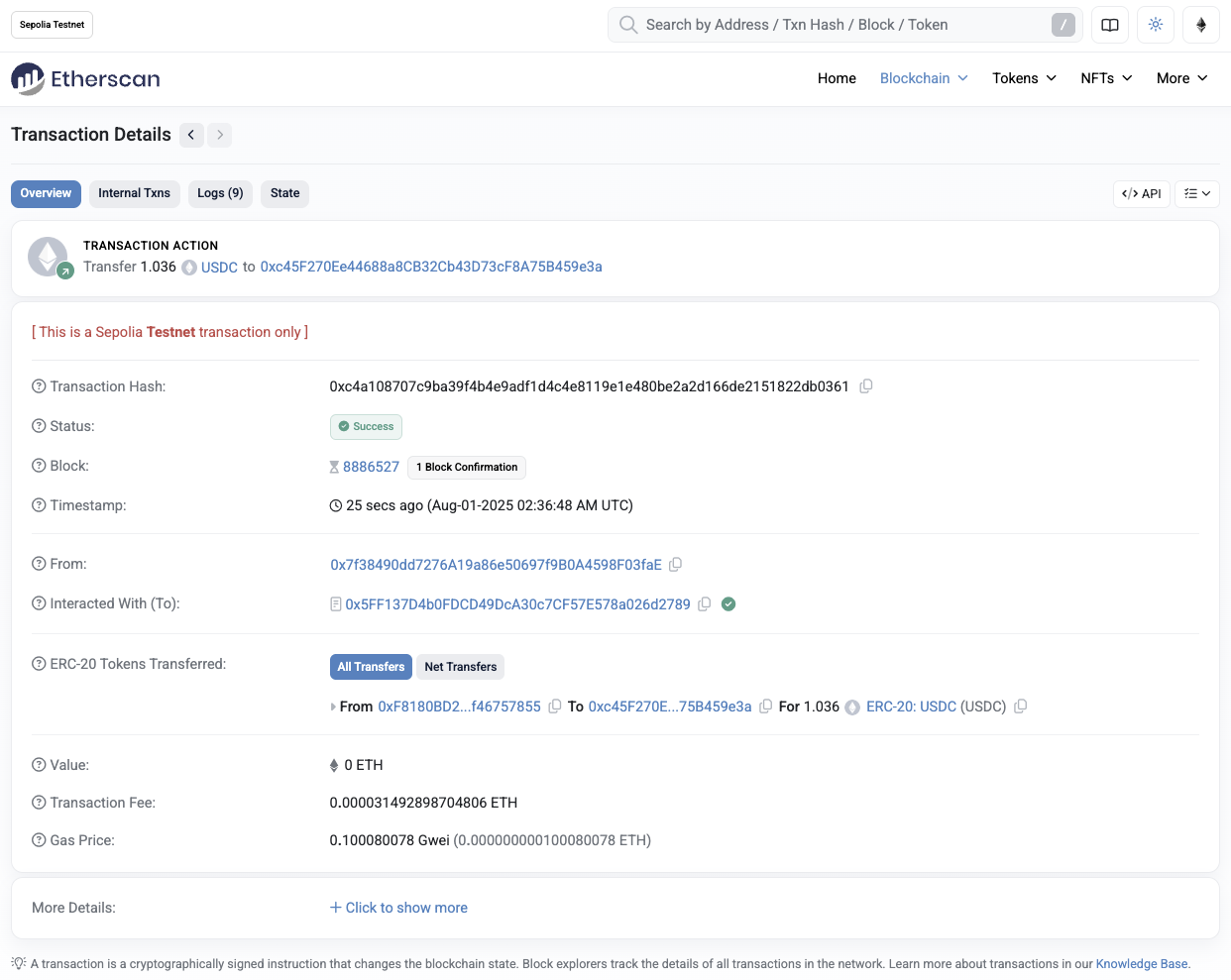Expand the Blockchain dropdown menu
Viewport: 1231px width, 980px height.
click(923, 78)
